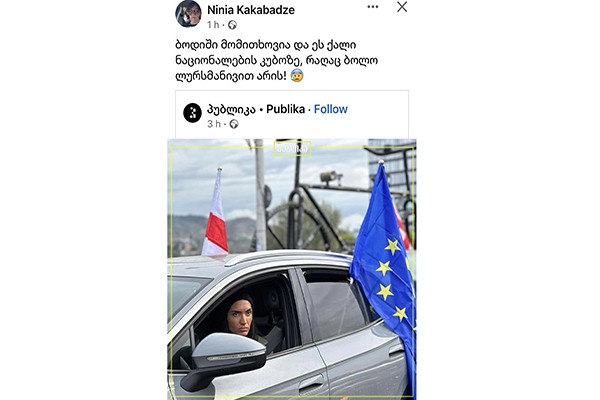Image resolution: width=600 pixels, height=400 pixels.
Task: Open Ninia Kakabadze's profile avatar
Action: coord(188,14)
